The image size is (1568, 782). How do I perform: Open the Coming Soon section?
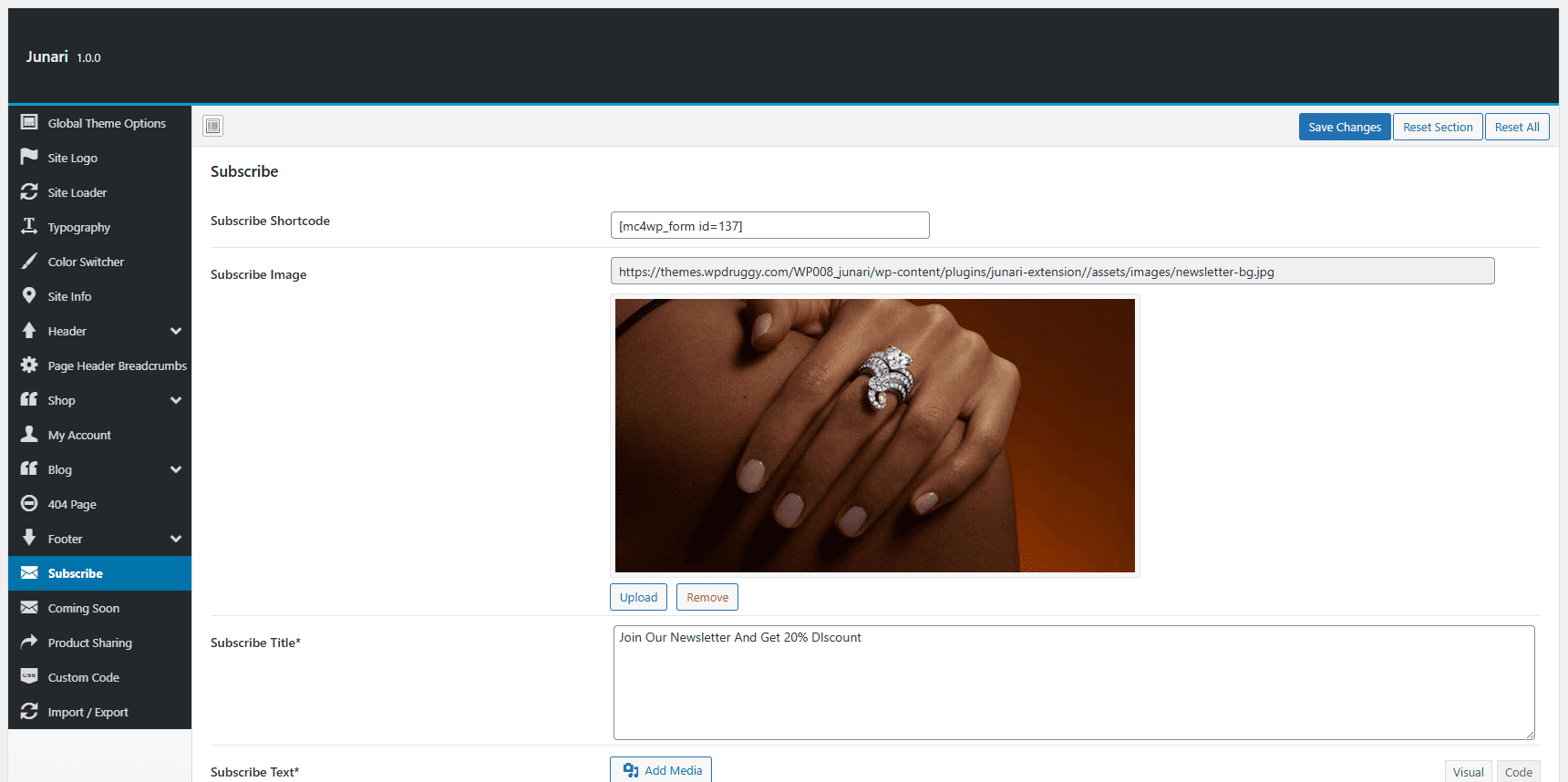click(84, 608)
